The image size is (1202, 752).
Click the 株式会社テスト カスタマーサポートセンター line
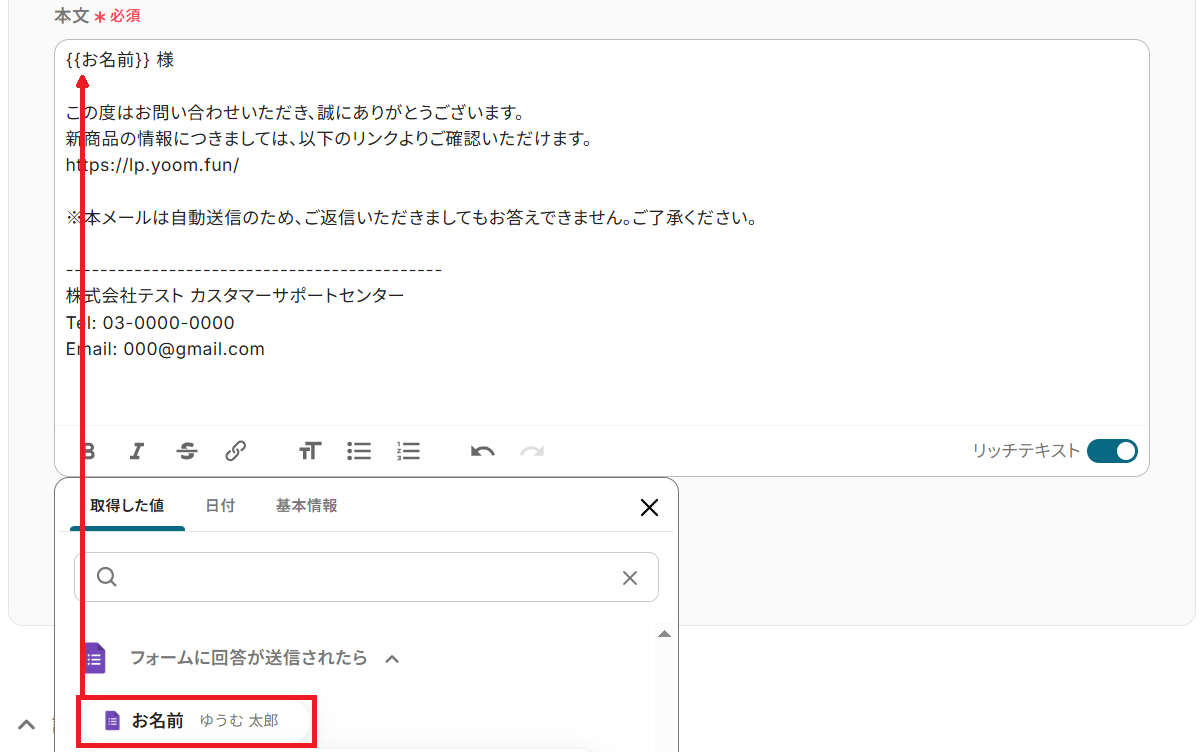(x=235, y=296)
